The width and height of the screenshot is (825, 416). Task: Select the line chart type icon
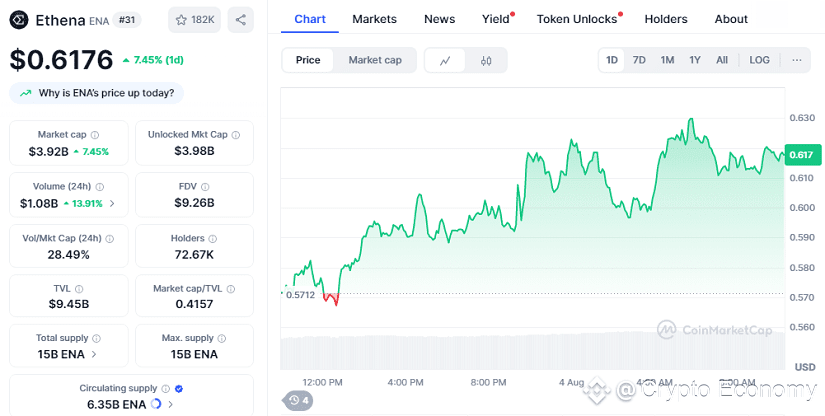445,60
